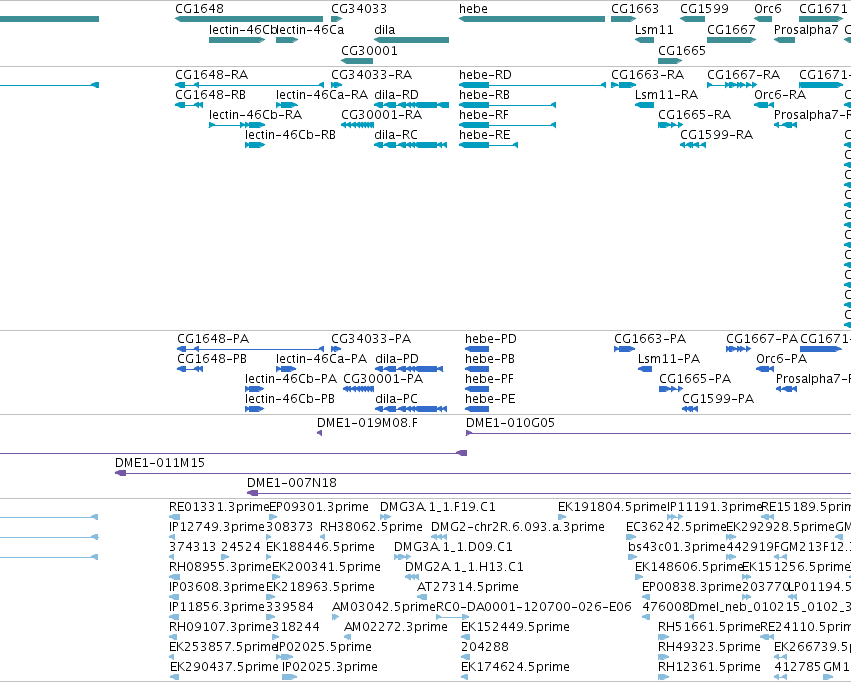Click the Lsm11 gene label

coord(654,29)
